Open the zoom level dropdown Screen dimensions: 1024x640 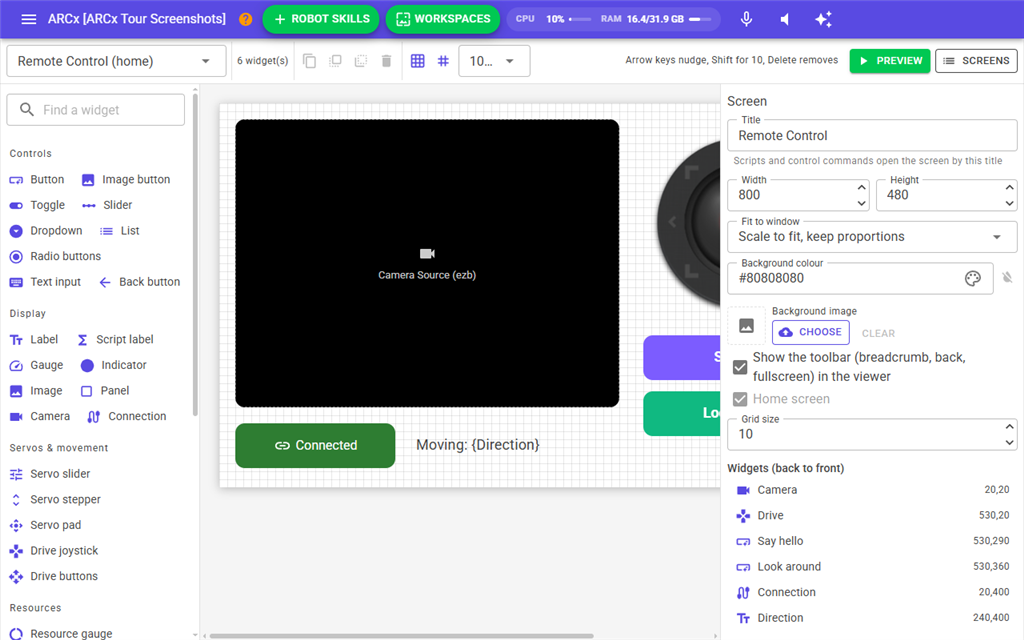(x=494, y=61)
